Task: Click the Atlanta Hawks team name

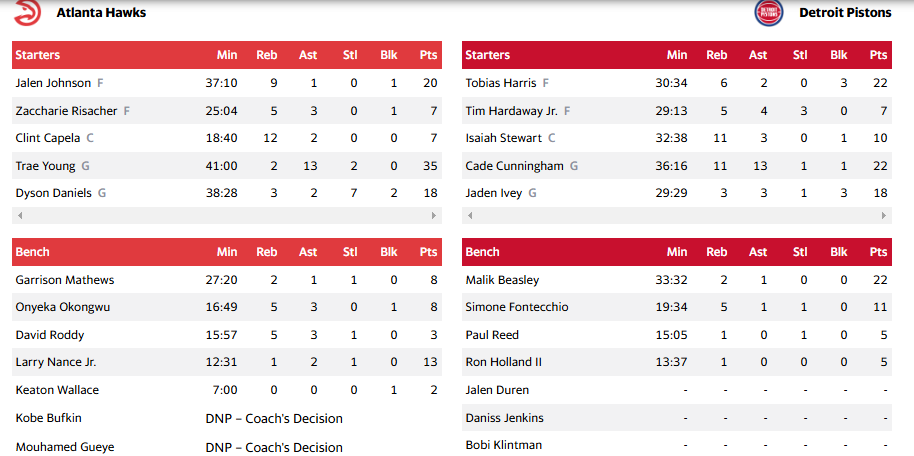Action: click(x=101, y=13)
